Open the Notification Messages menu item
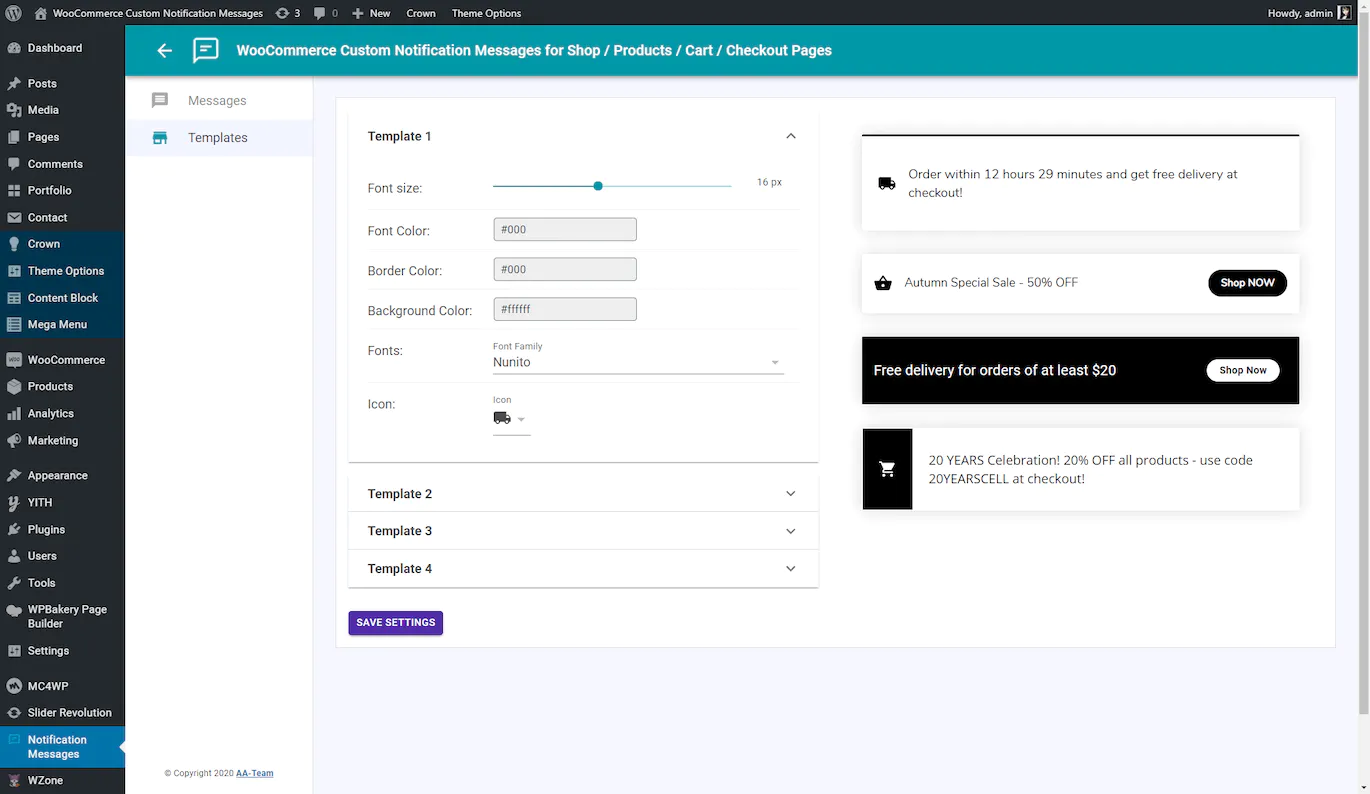The width and height of the screenshot is (1370, 794). [x=62, y=747]
